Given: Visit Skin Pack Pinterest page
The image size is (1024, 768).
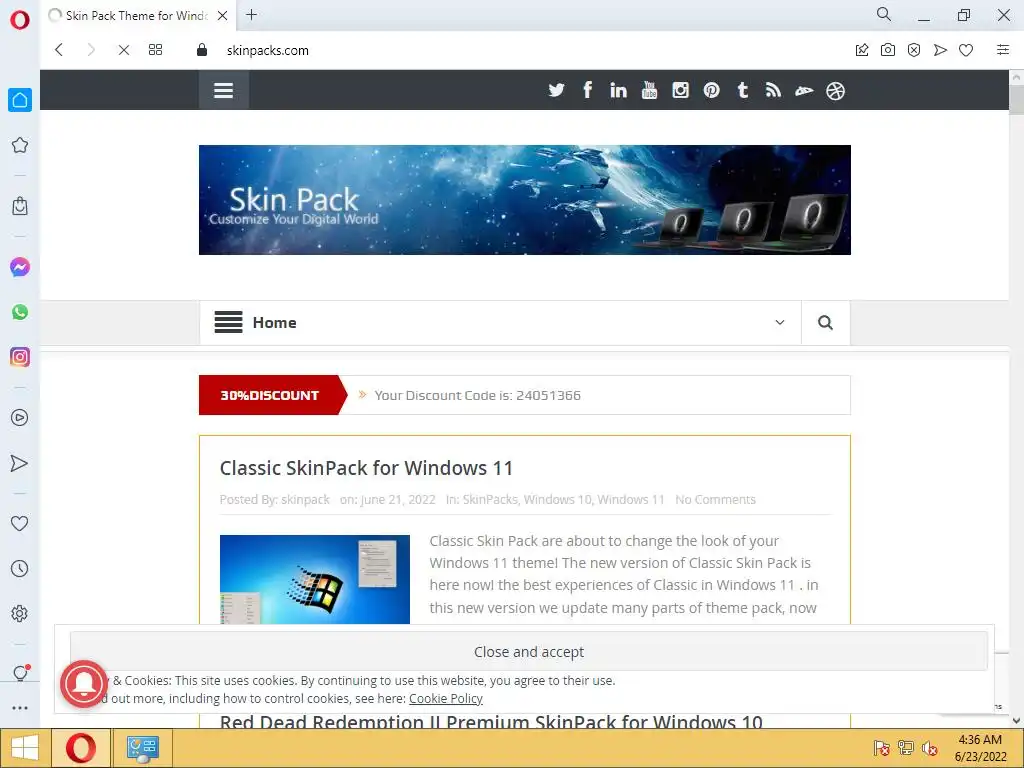Looking at the screenshot, I should point(711,90).
